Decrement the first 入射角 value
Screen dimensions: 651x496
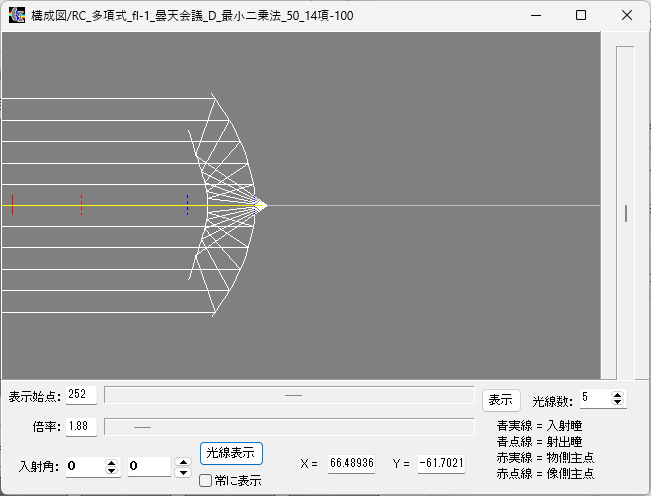[111, 471]
